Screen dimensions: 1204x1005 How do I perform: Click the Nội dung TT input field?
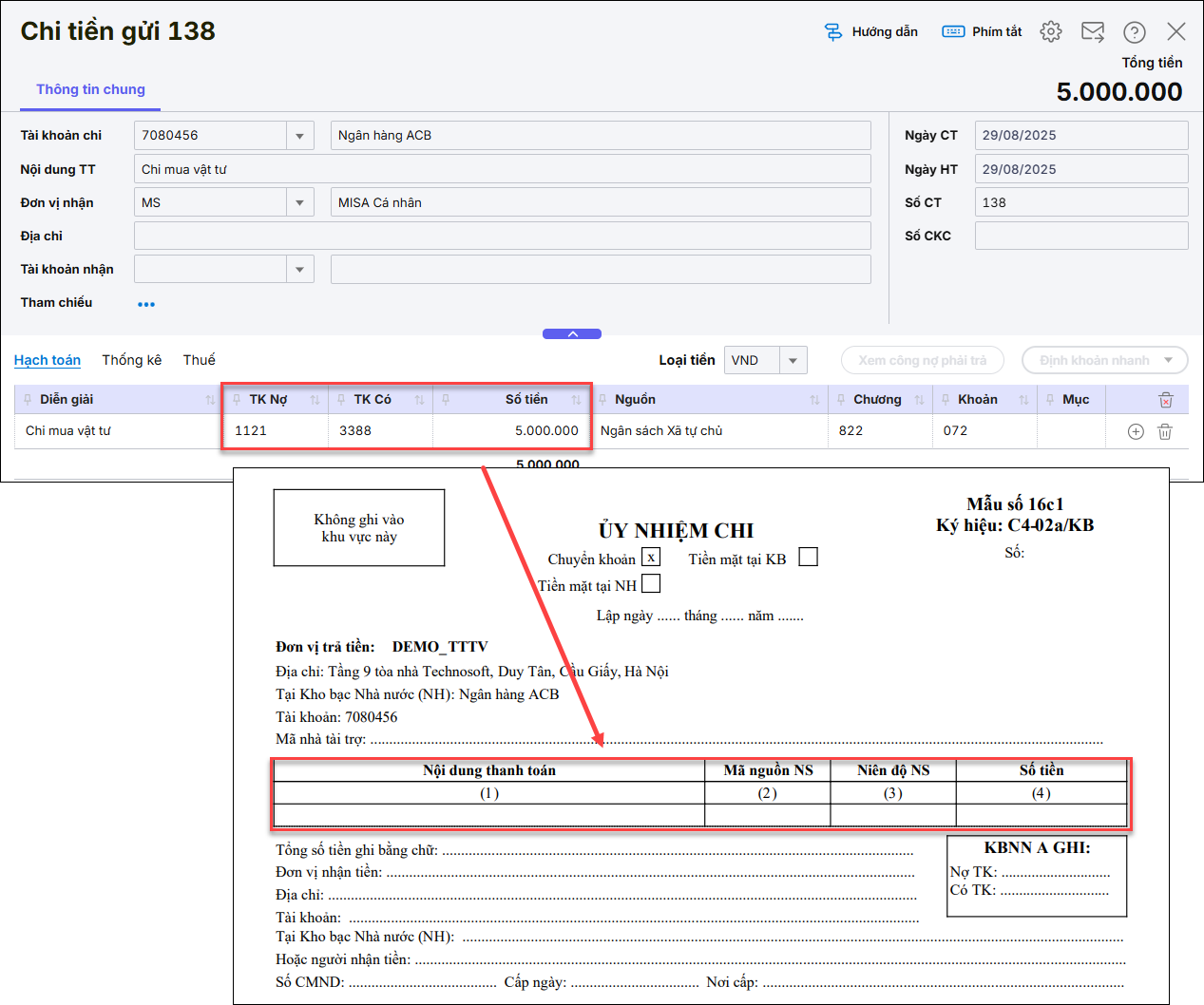pyautogui.click(x=502, y=170)
